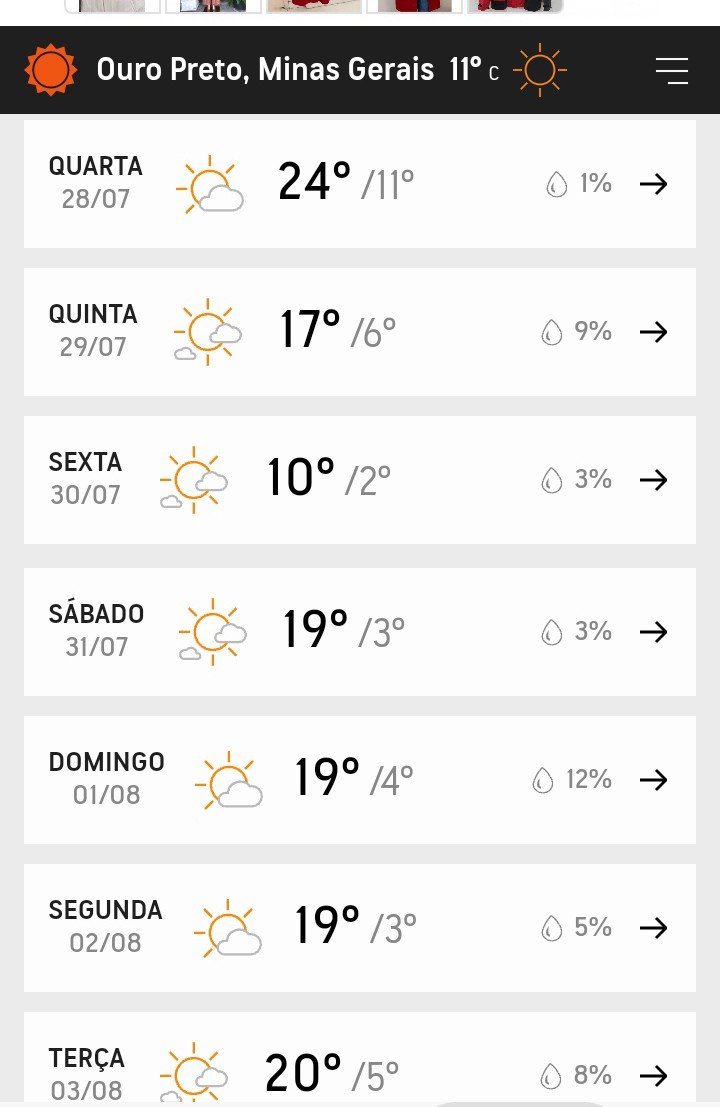Click the sunny icon beside 11° C
Viewport: 720px width, 1107px height.
(x=540, y=70)
